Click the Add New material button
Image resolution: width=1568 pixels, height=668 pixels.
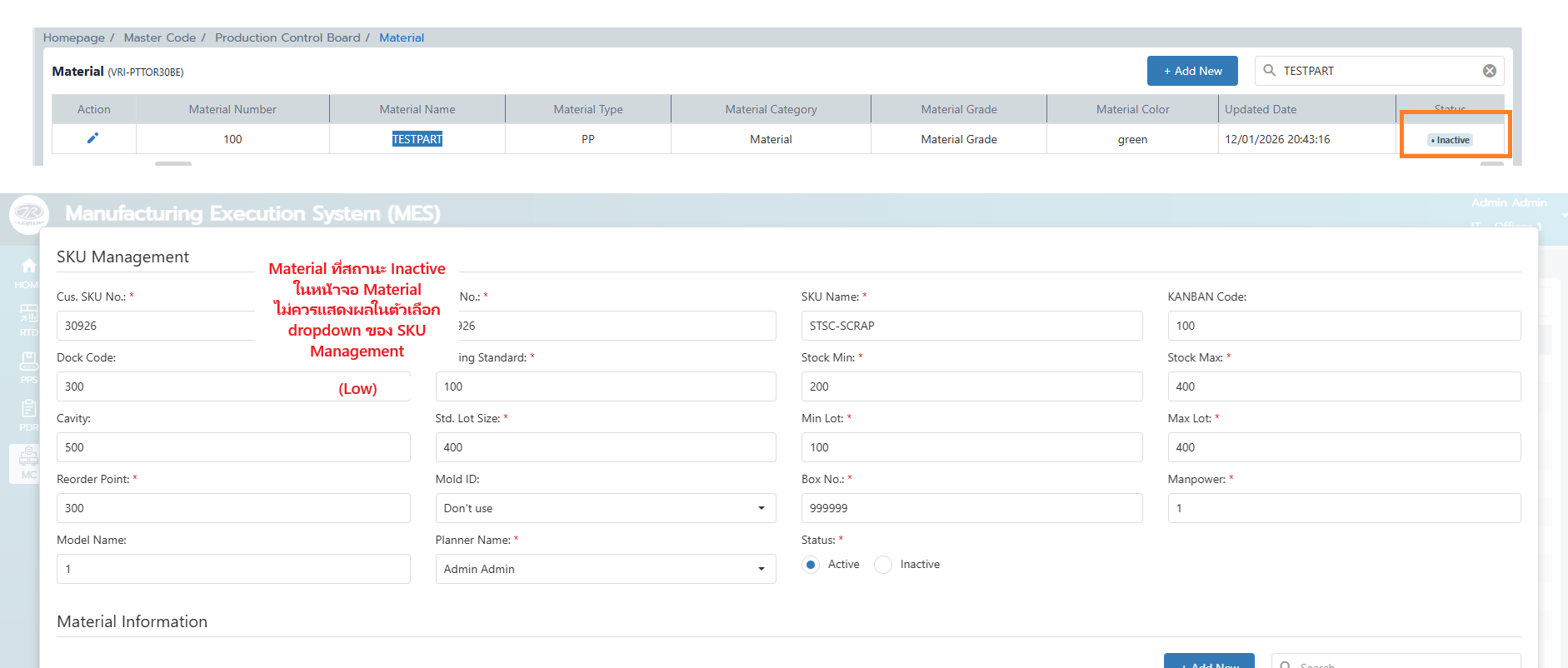point(1191,71)
